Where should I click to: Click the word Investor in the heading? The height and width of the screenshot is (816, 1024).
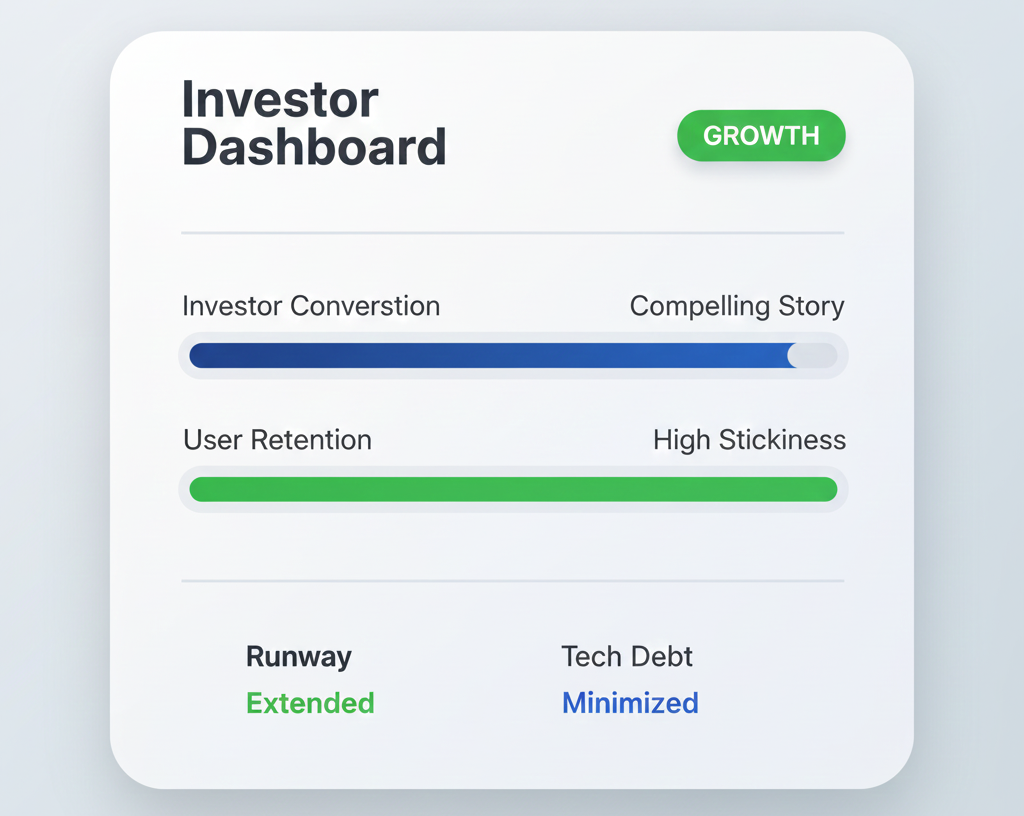pyautogui.click(x=280, y=100)
